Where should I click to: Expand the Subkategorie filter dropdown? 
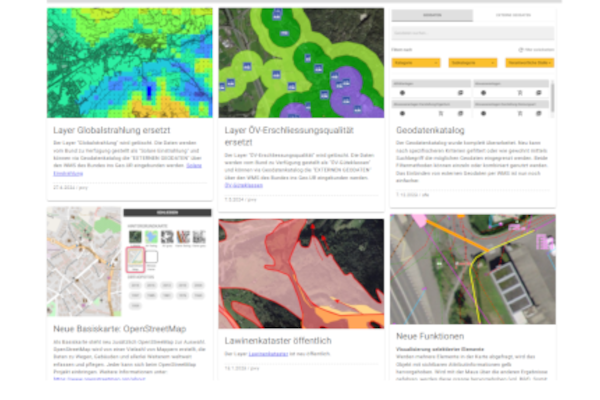point(473,63)
